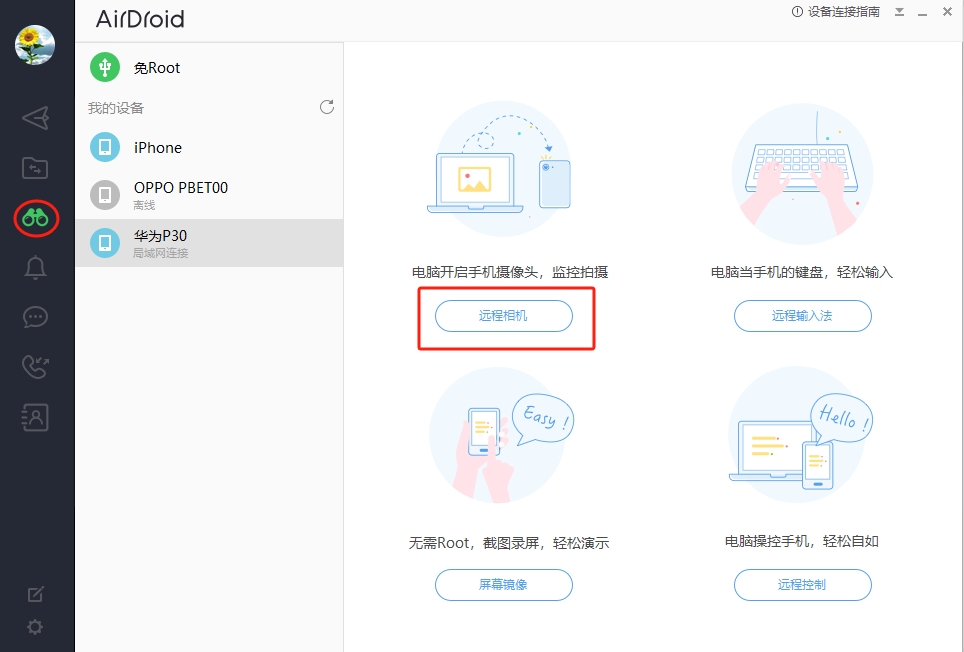Open the 设备连接指南 link

844,12
